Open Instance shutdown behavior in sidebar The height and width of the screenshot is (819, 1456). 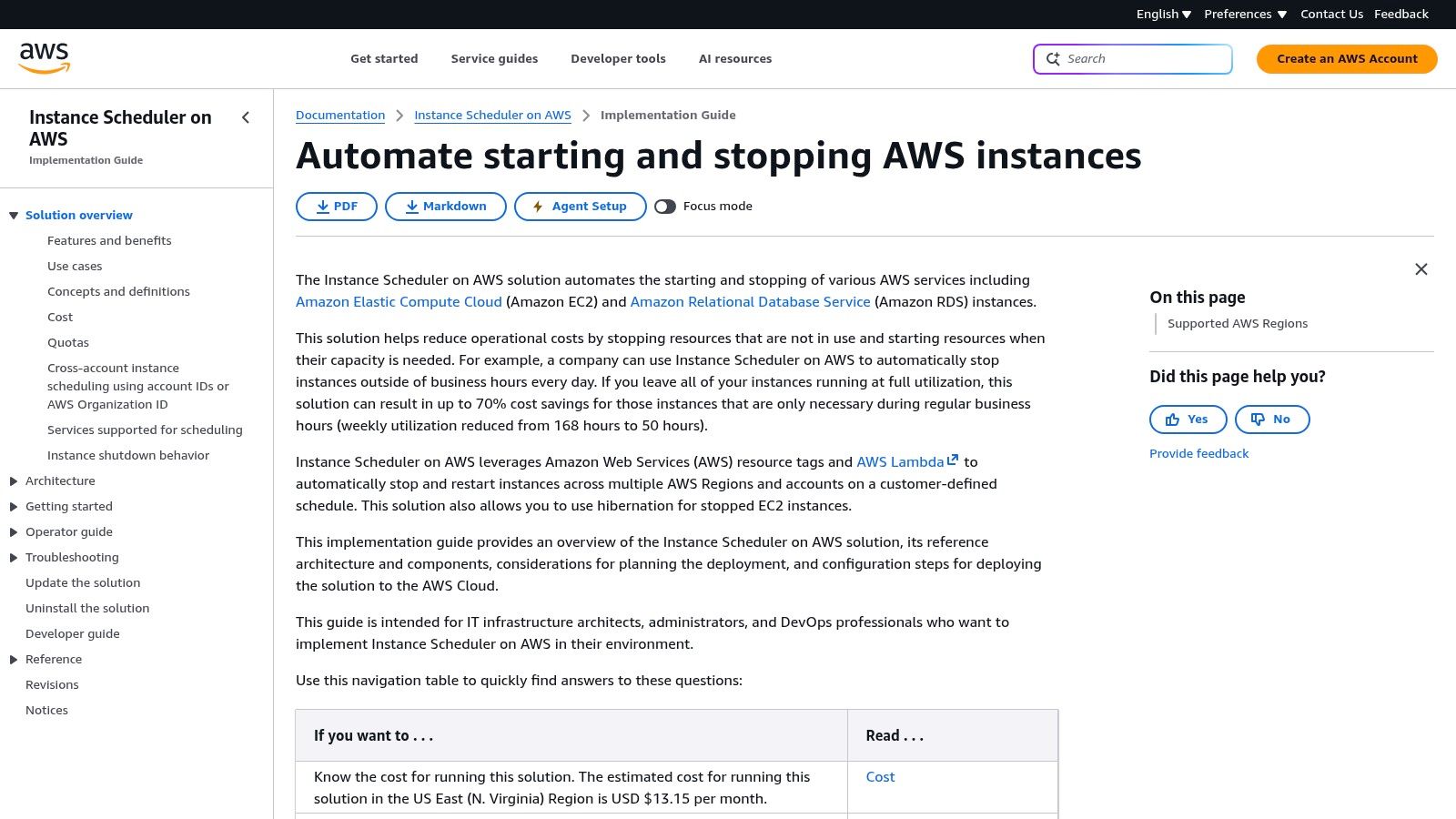(128, 456)
